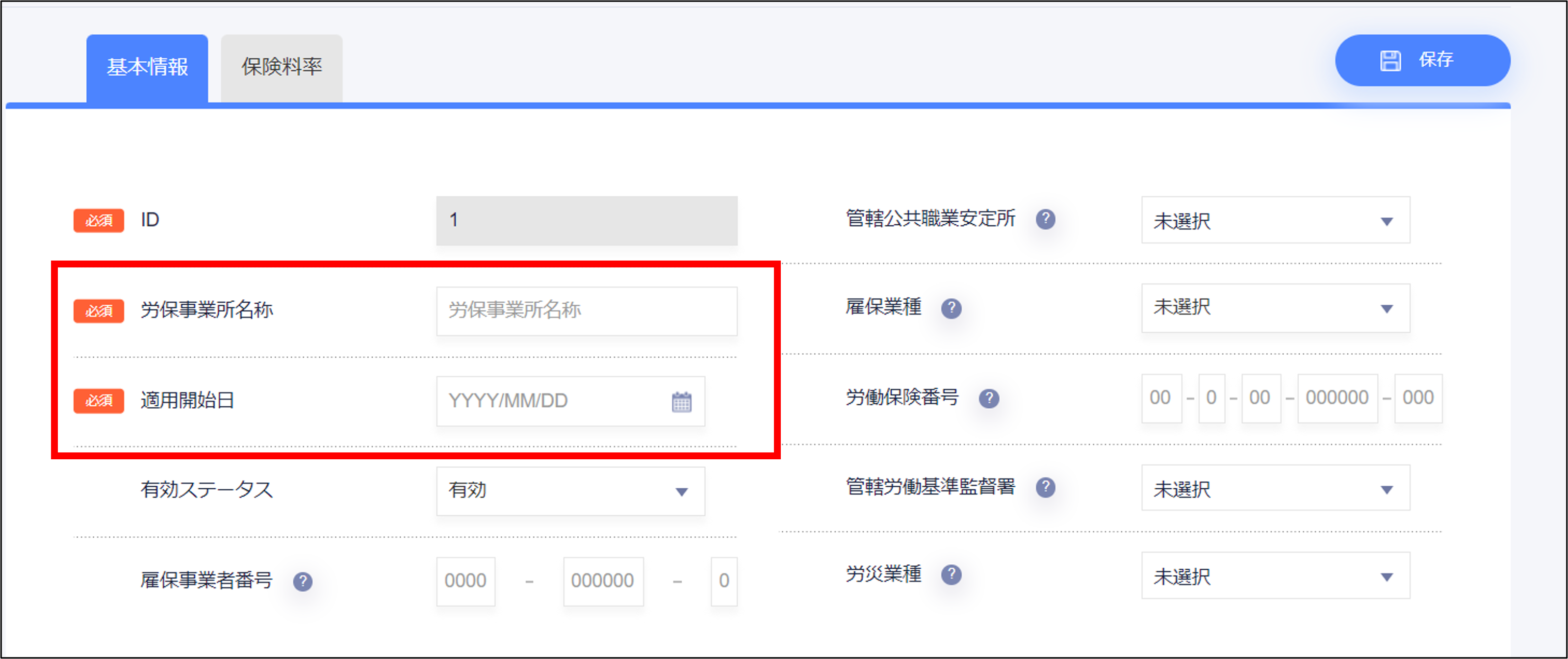Click help icon next to 労働保険番号
The image size is (1568, 659).
point(989,398)
